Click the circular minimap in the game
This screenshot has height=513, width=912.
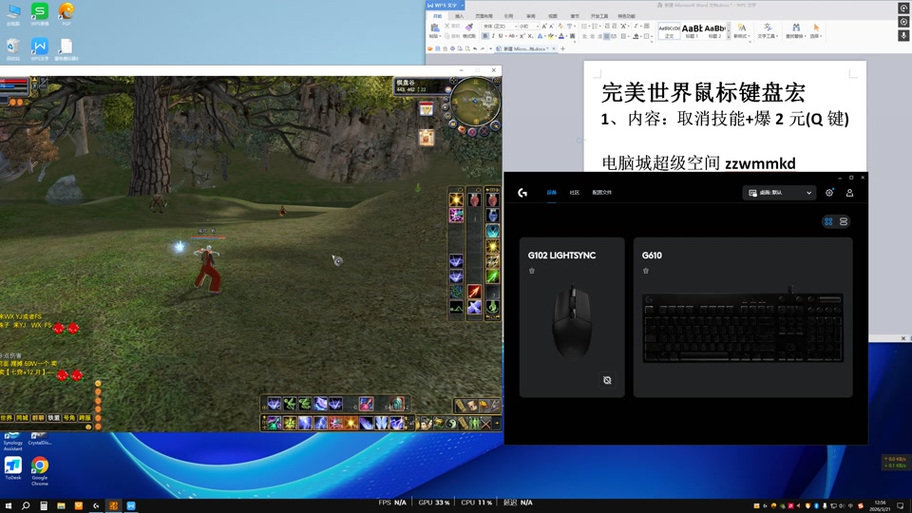(475, 102)
